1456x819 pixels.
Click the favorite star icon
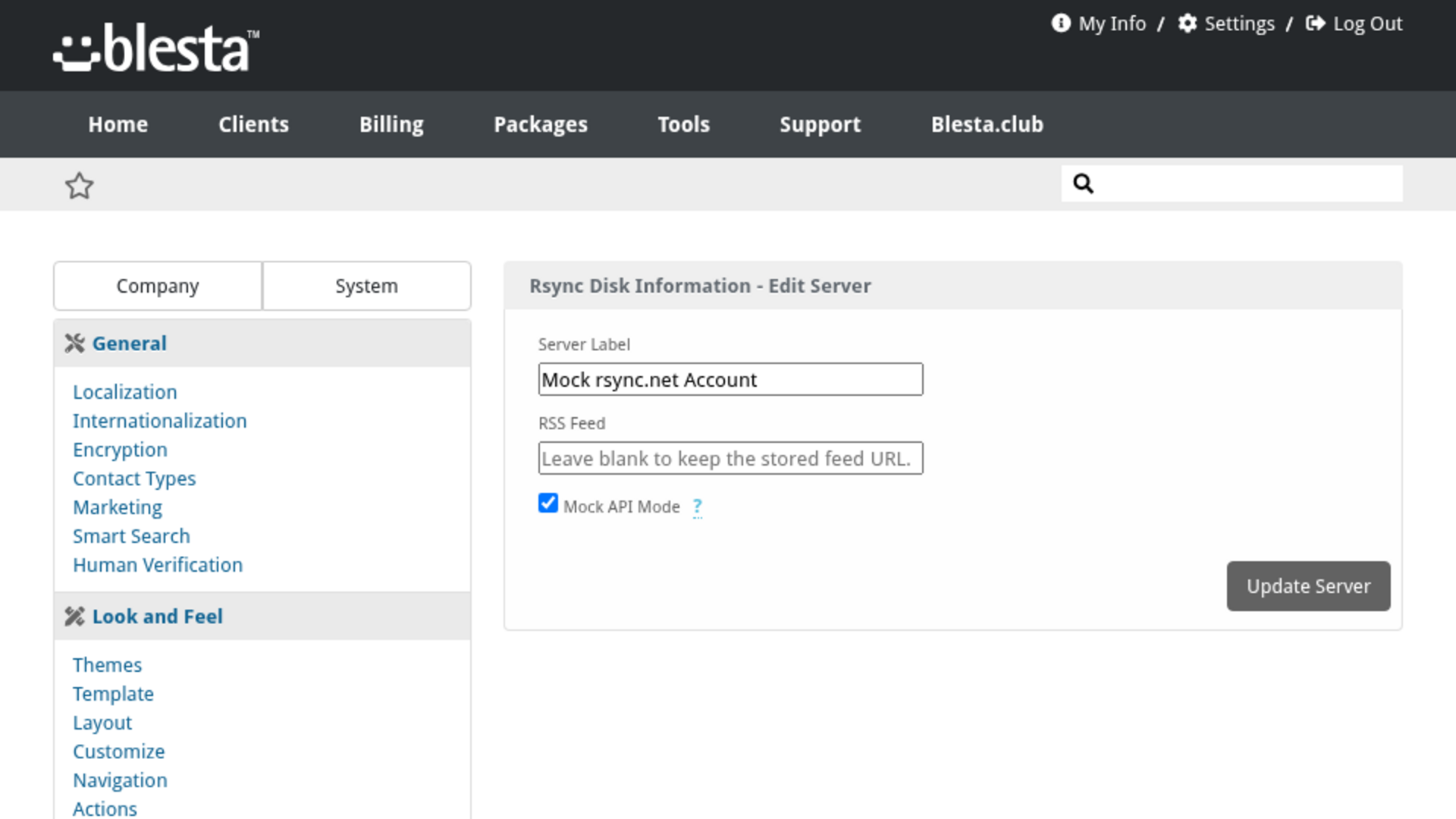79,186
